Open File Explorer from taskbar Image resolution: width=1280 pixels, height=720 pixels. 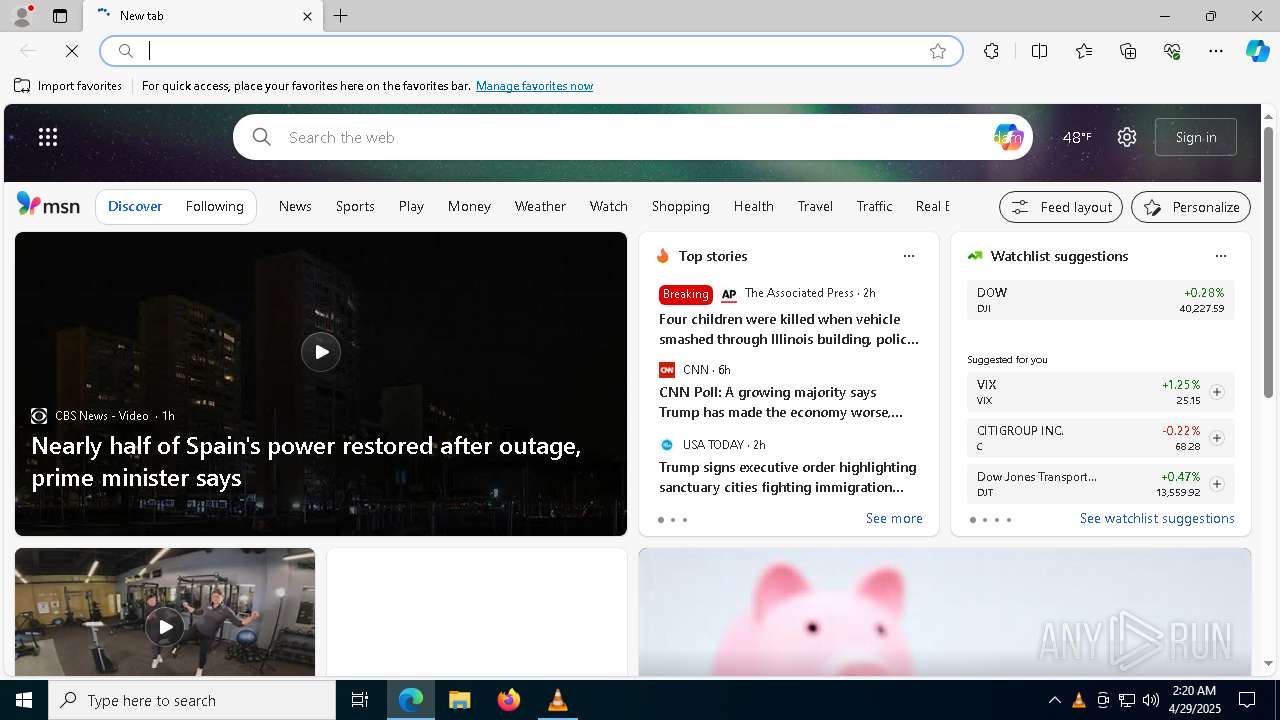click(459, 700)
